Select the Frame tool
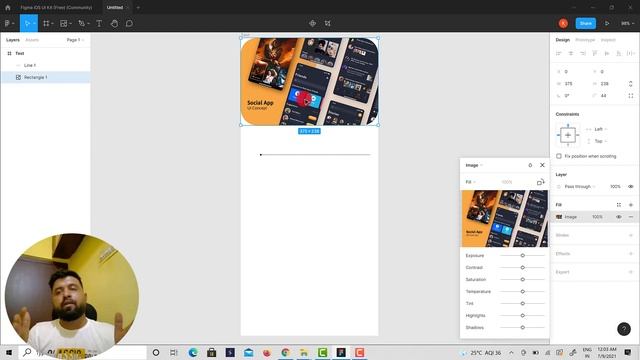Image resolution: width=640 pixels, height=360 pixels. coord(46,23)
